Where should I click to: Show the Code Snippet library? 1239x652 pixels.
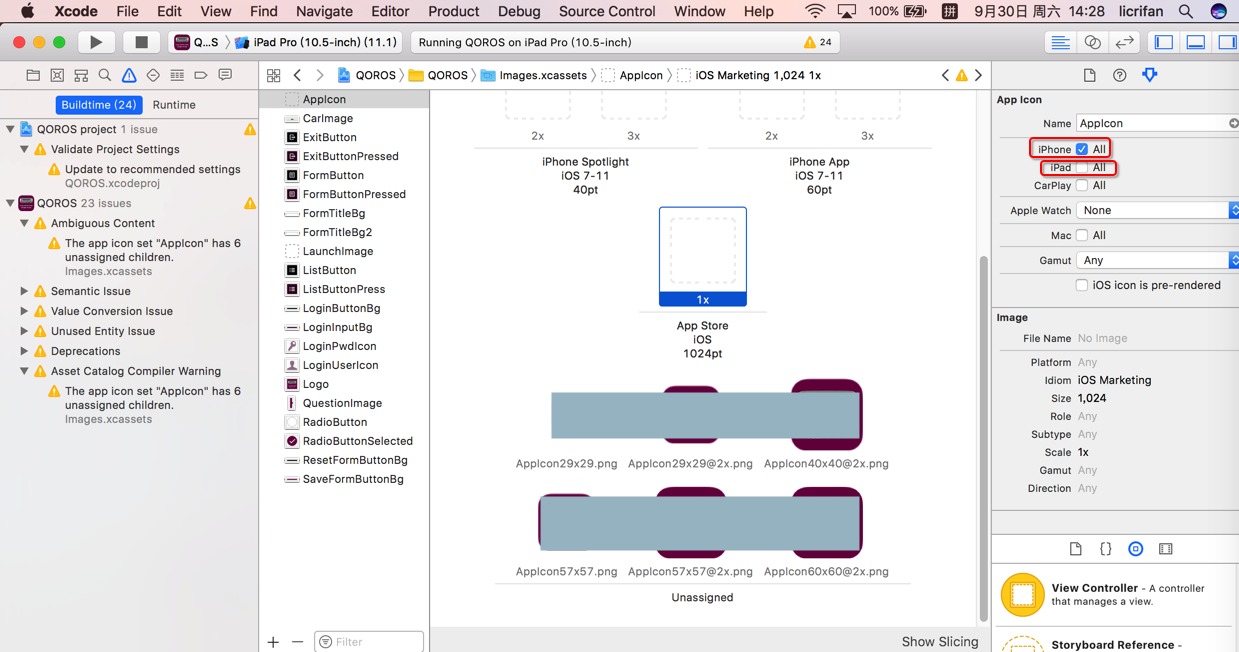tap(1106, 549)
